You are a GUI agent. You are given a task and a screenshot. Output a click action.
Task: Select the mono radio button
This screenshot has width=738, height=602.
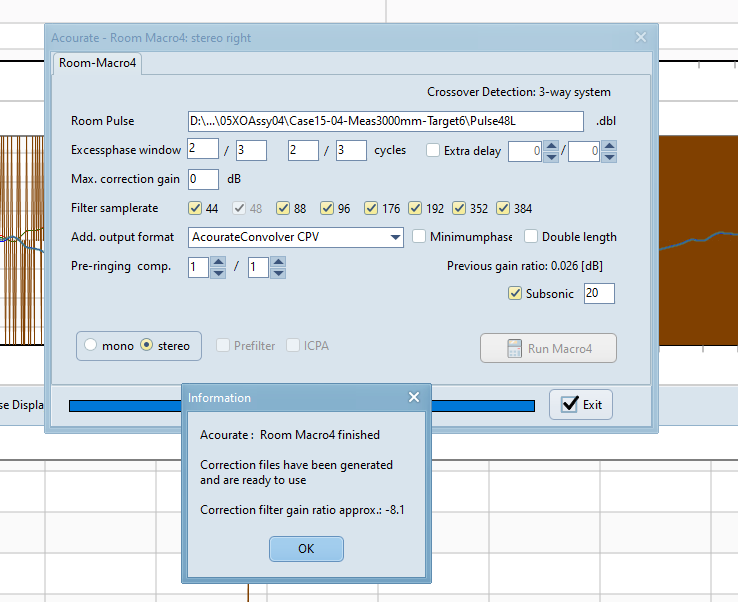coord(90,345)
